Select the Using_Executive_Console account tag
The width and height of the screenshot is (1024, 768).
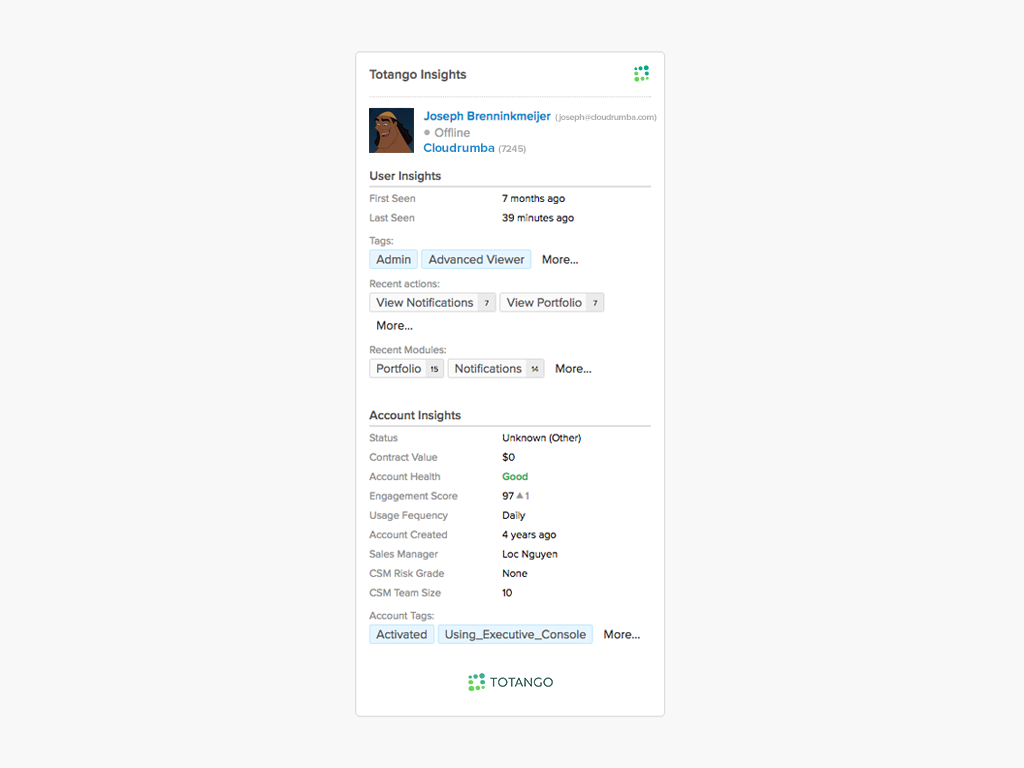click(x=515, y=635)
